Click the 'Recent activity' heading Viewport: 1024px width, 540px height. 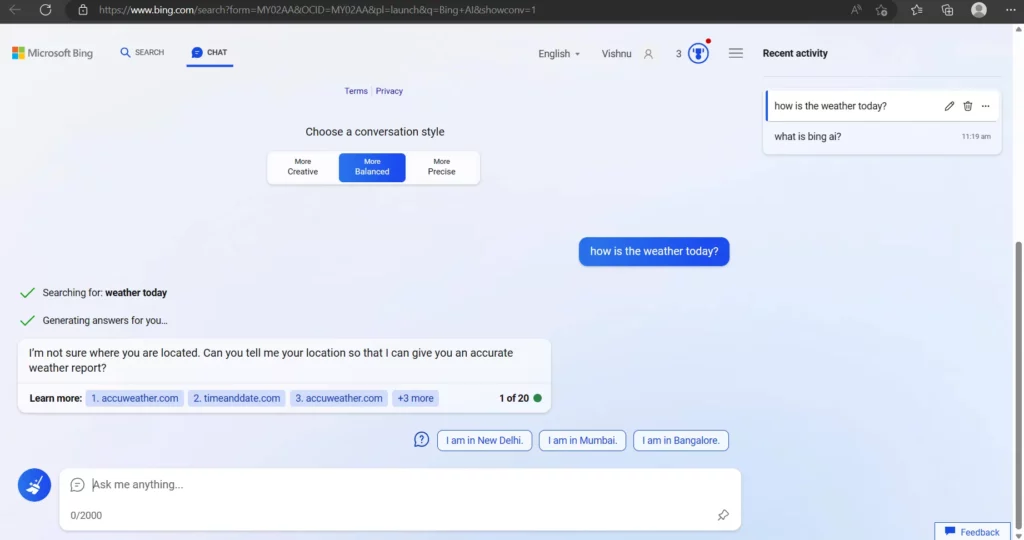[x=795, y=54]
